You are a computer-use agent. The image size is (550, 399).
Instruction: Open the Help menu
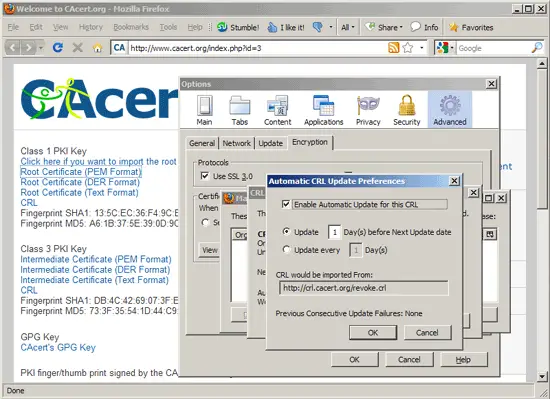(x=195, y=27)
